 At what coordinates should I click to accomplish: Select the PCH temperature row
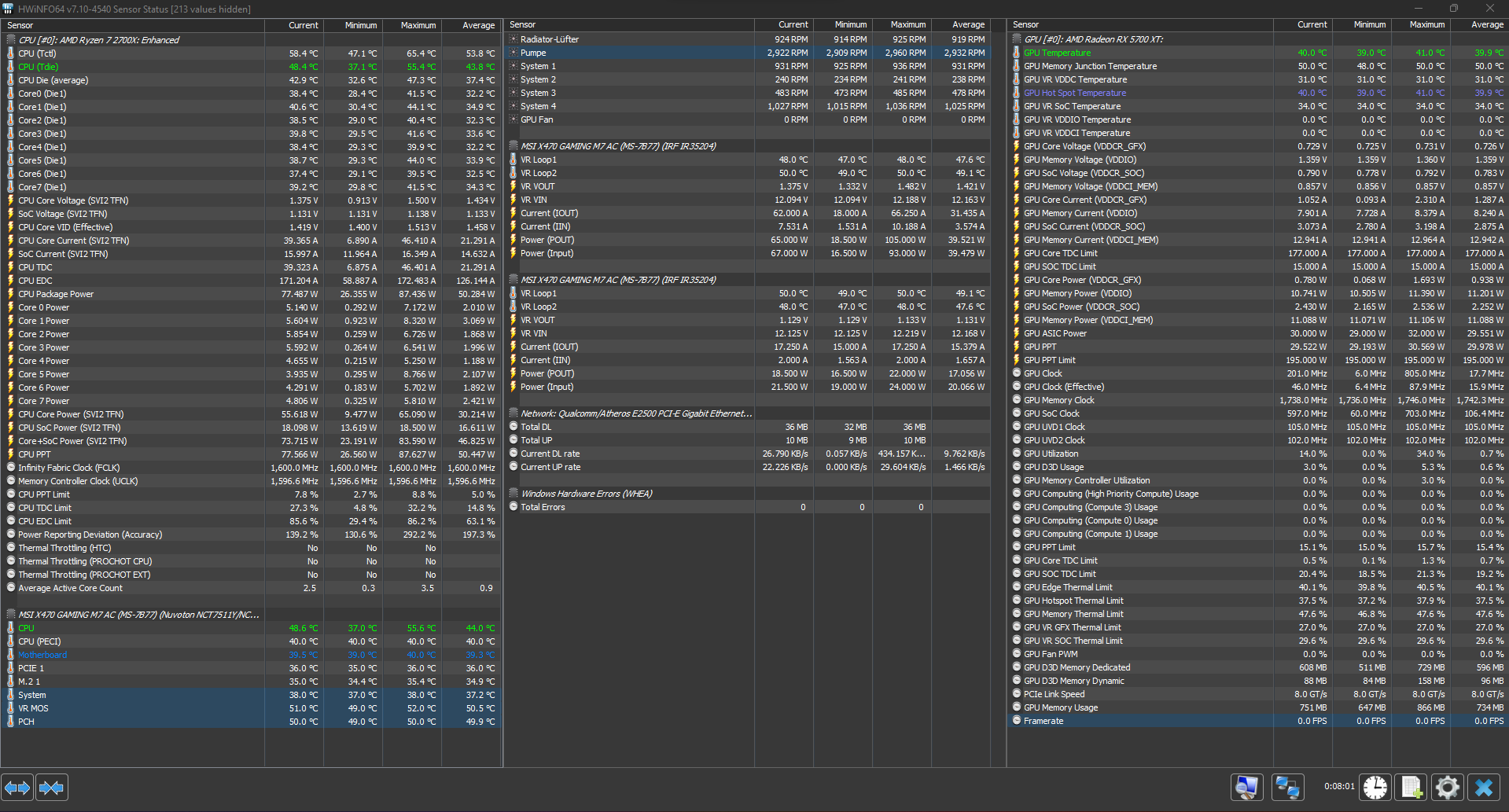pos(252,722)
